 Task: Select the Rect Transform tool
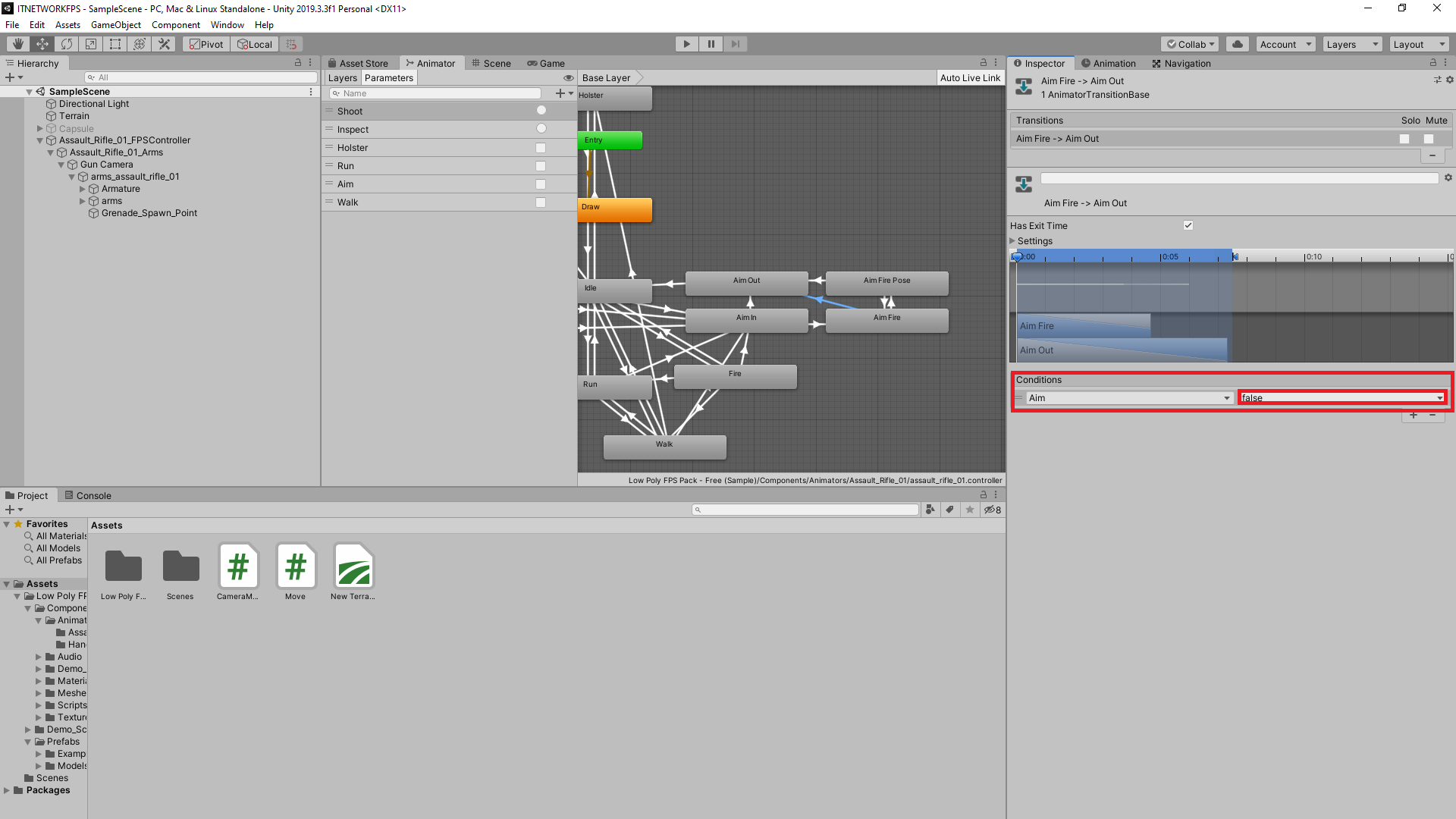click(x=115, y=43)
